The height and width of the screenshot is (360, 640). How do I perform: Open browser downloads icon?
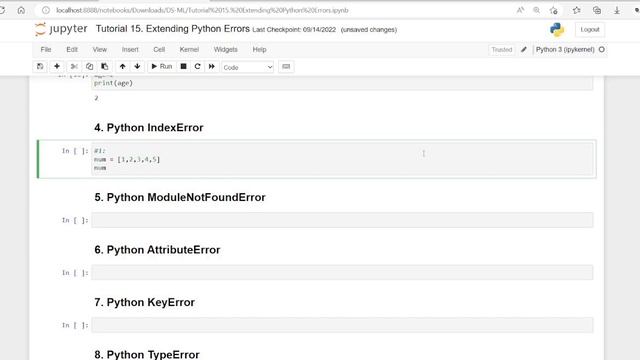click(x=617, y=10)
